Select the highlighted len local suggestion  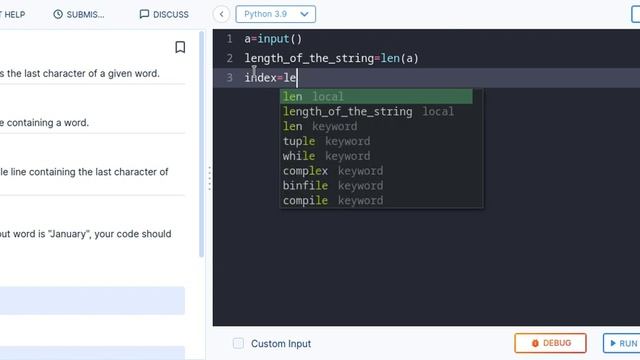pyautogui.click(x=376, y=97)
